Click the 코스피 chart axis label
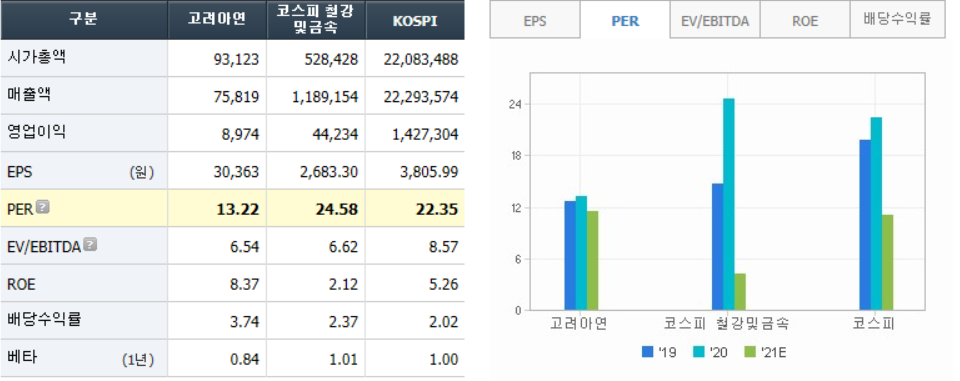 pyautogui.click(x=874, y=323)
